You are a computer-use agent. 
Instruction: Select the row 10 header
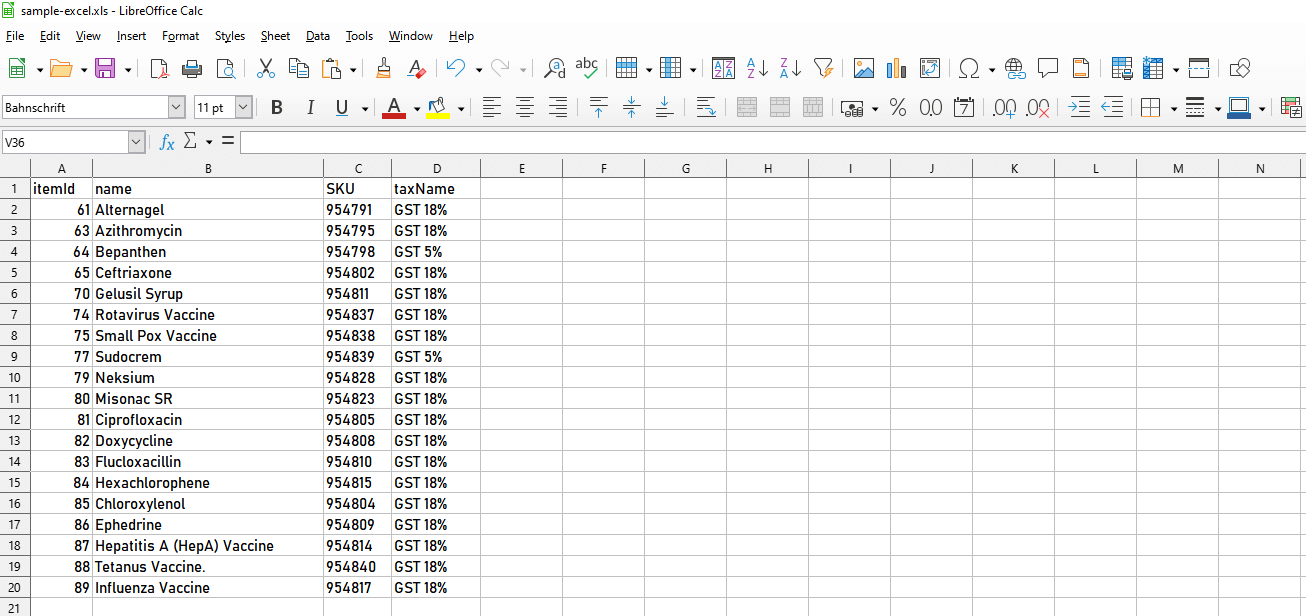(x=15, y=378)
